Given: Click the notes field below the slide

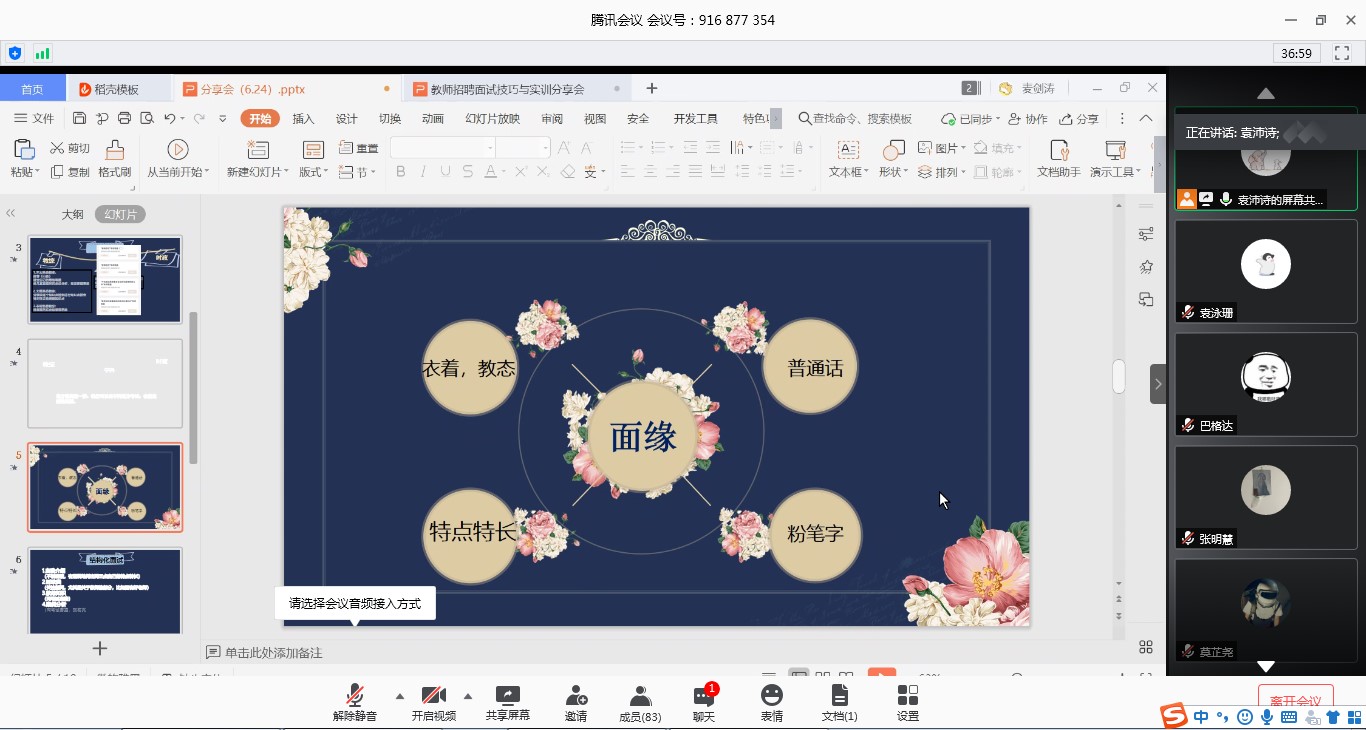Looking at the screenshot, I should 274,653.
